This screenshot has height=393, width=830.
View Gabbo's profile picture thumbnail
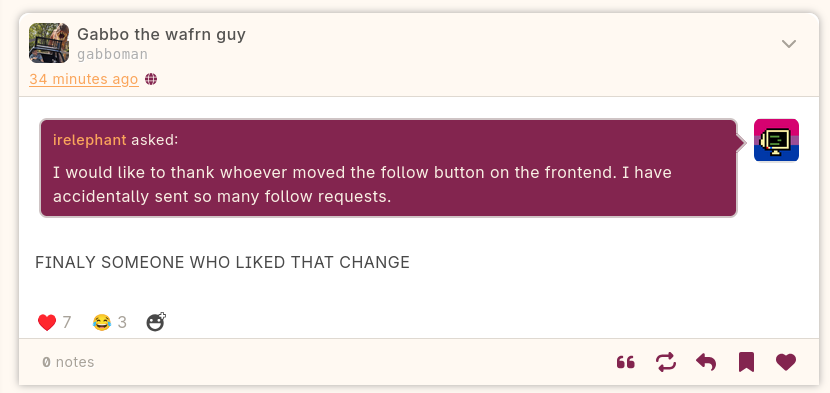pyautogui.click(x=49, y=43)
